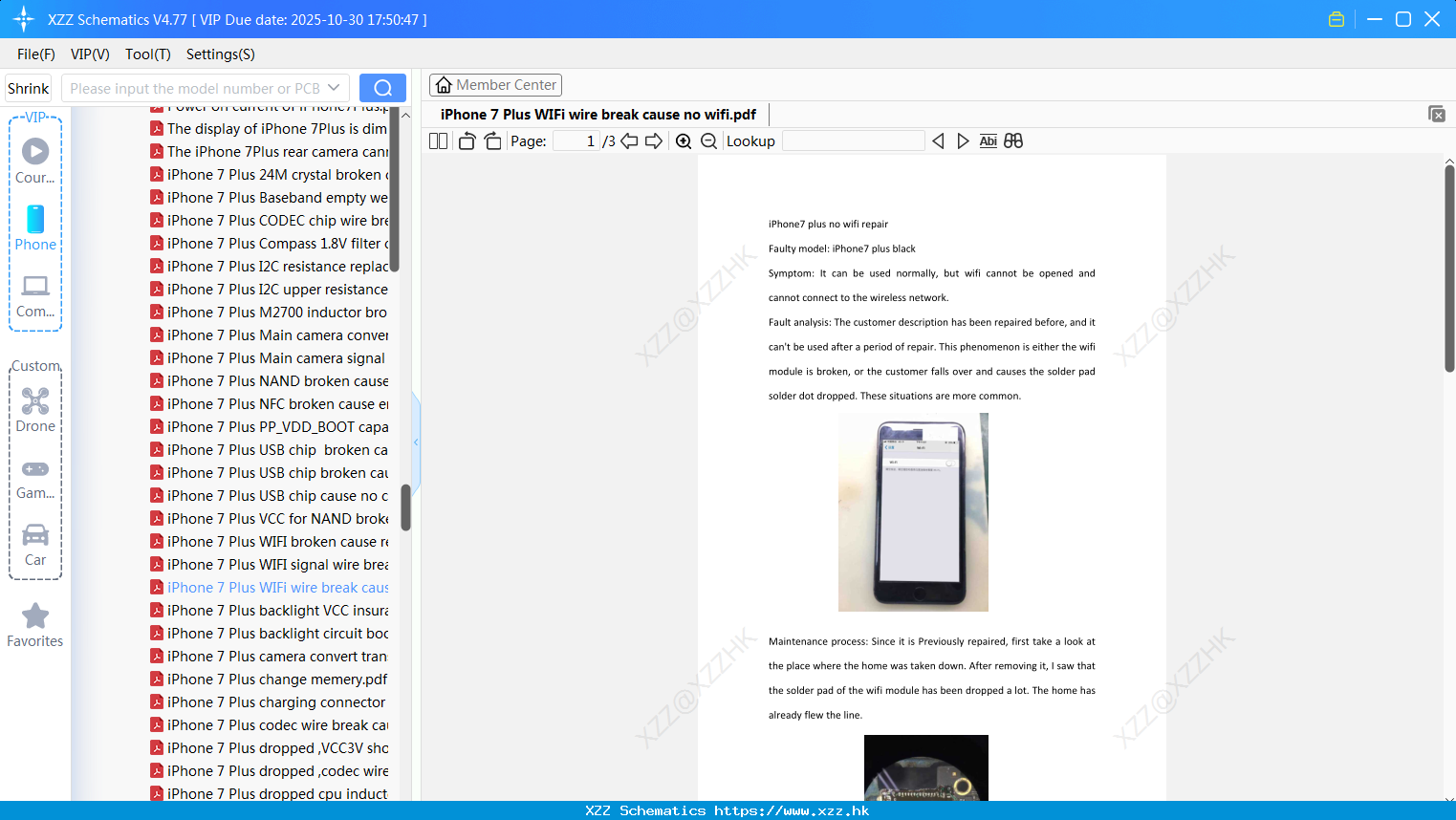Screen dimensions: 1456x820
Task: Rotate the PDF page clockwise
Action: [492, 141]
